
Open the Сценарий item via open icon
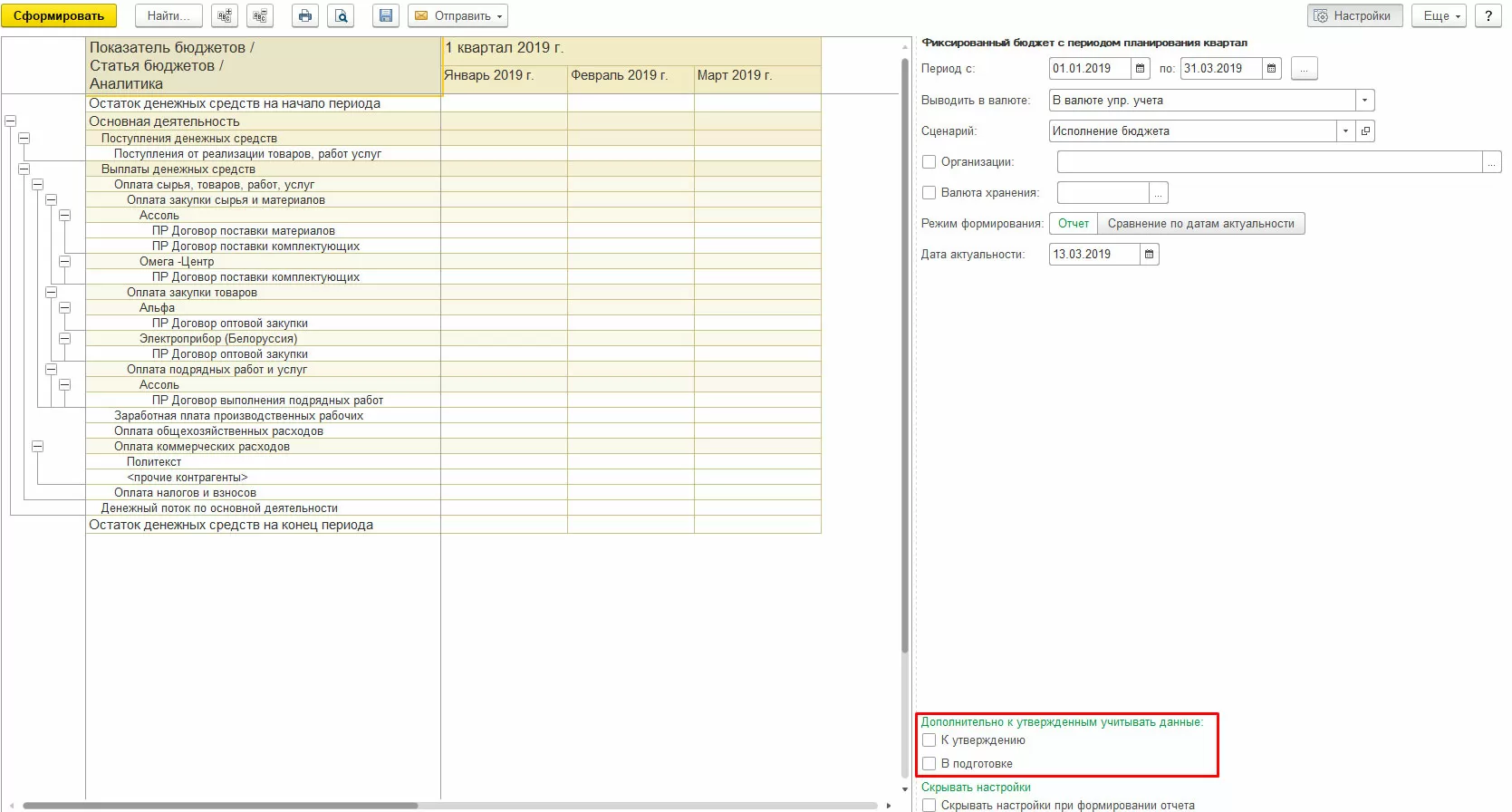coord(1366,131)
